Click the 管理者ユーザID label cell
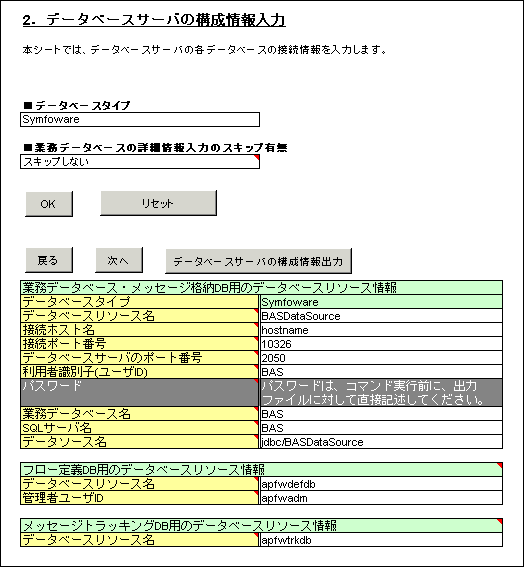 (140, 498)
